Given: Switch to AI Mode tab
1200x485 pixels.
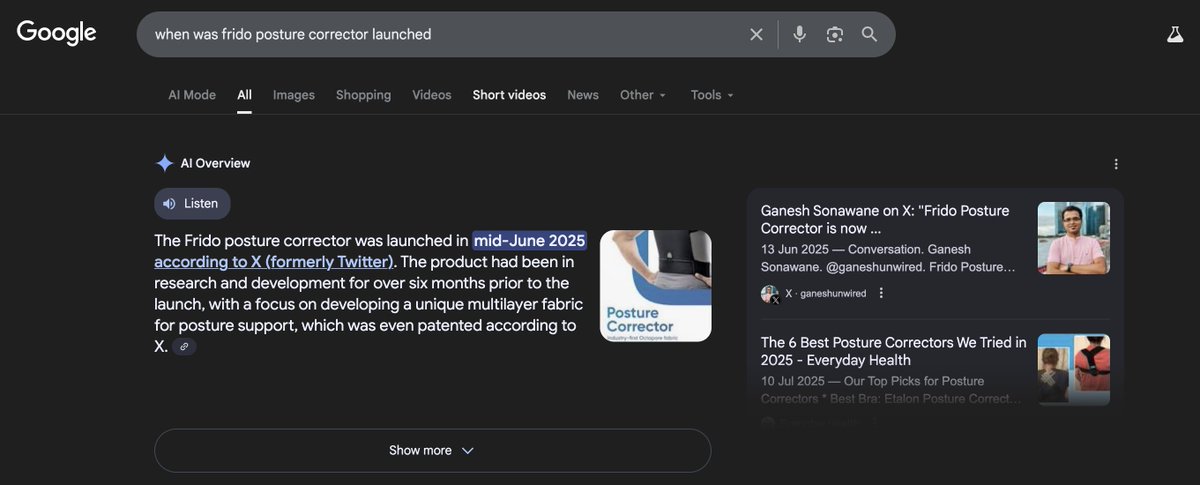Looking at the screenshot, I should pos(192,95).
